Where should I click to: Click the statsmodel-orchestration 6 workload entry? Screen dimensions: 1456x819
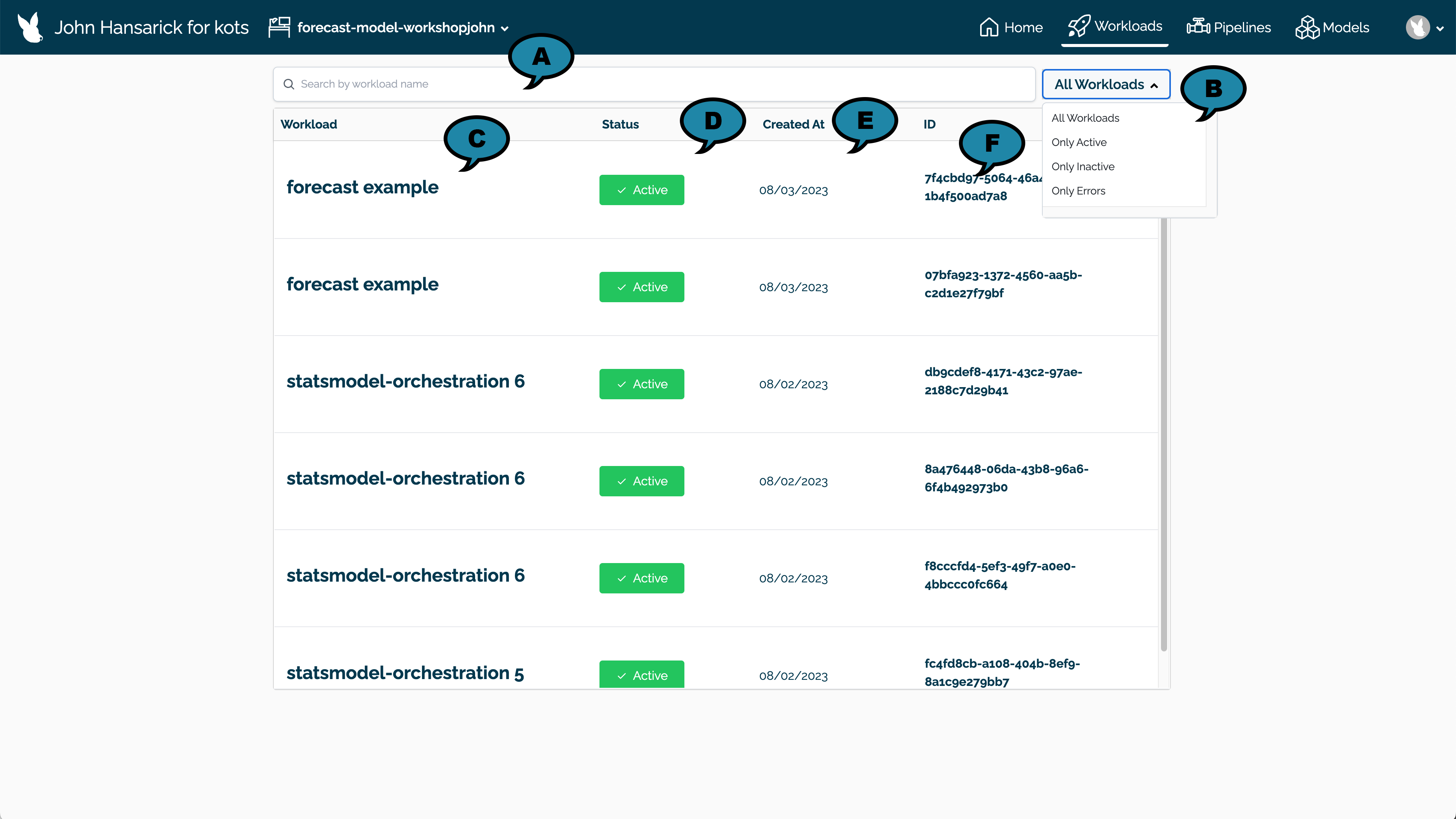(x=405, y=381)
